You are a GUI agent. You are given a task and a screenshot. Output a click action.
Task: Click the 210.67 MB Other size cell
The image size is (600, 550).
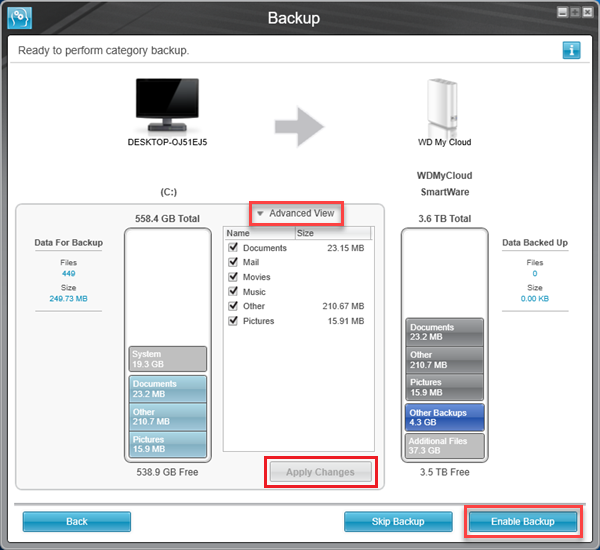point(343,306)
